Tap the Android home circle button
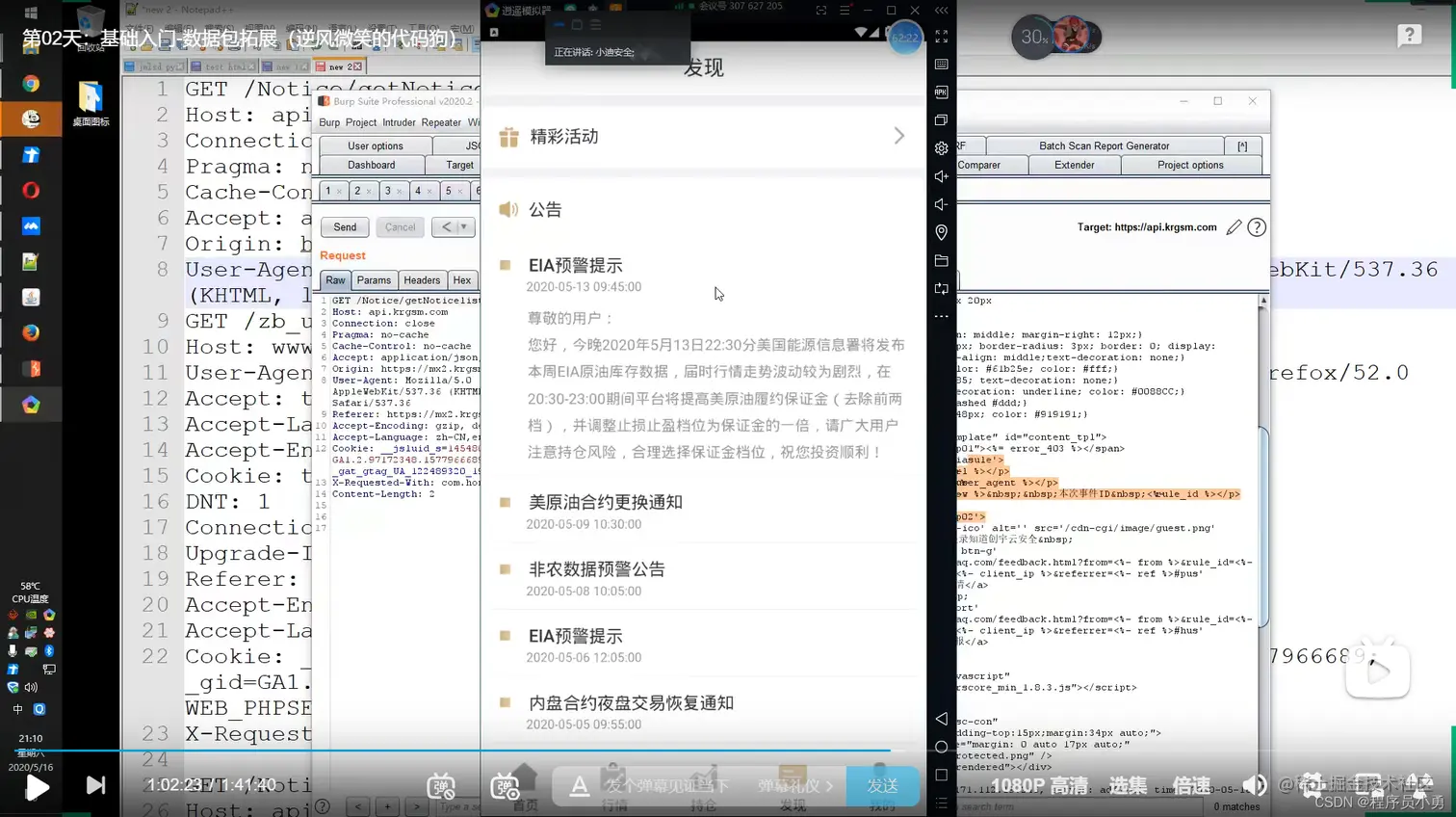1456x817 pixels. [x=941, y=747]
